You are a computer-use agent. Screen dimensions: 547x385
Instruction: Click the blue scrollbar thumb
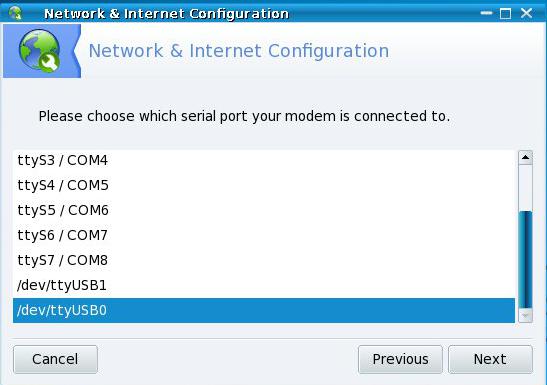click(x=525, y=260)
